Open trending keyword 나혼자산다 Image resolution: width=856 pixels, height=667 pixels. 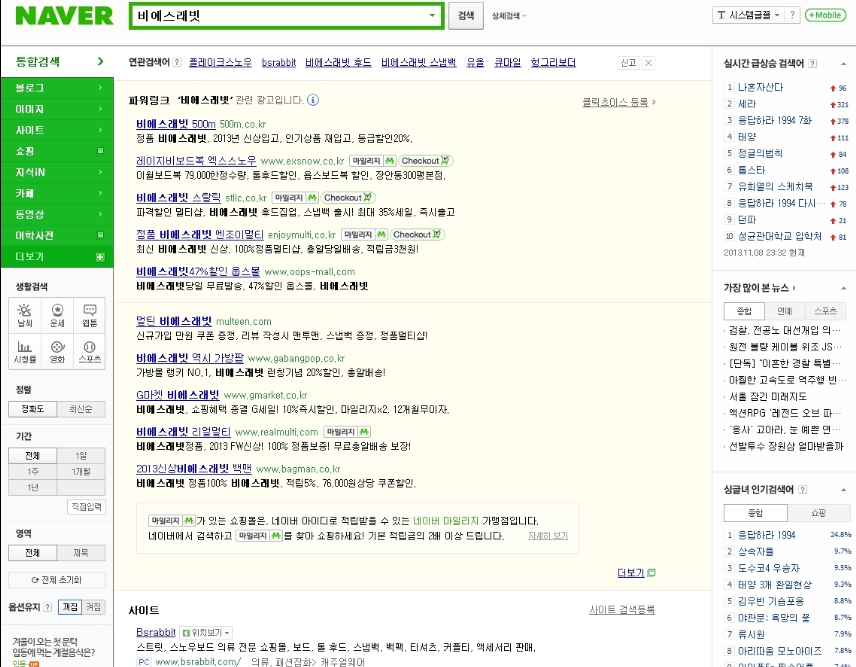(760, 87)
